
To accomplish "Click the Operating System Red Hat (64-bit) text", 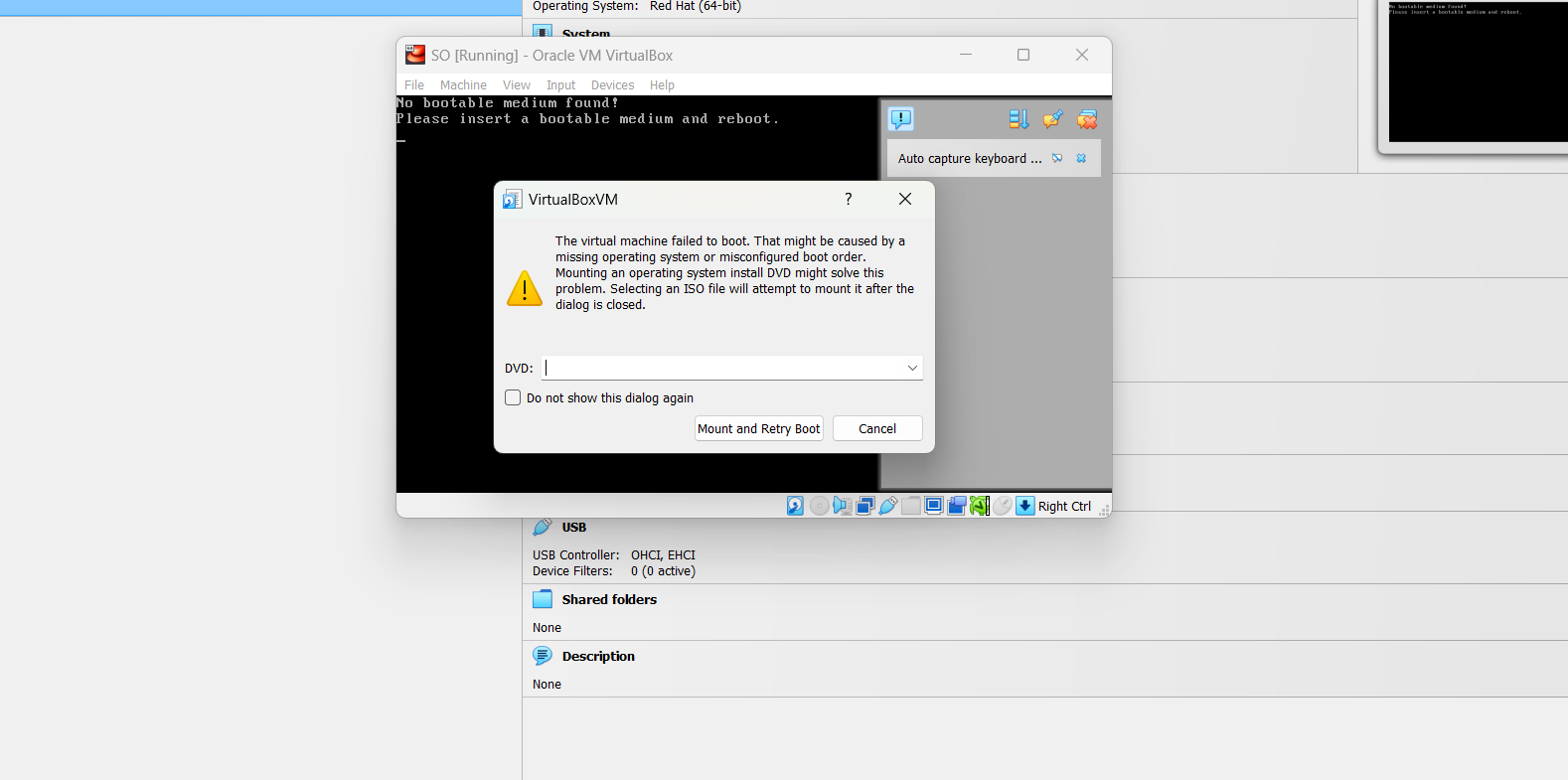I will [x=696, y=6].
